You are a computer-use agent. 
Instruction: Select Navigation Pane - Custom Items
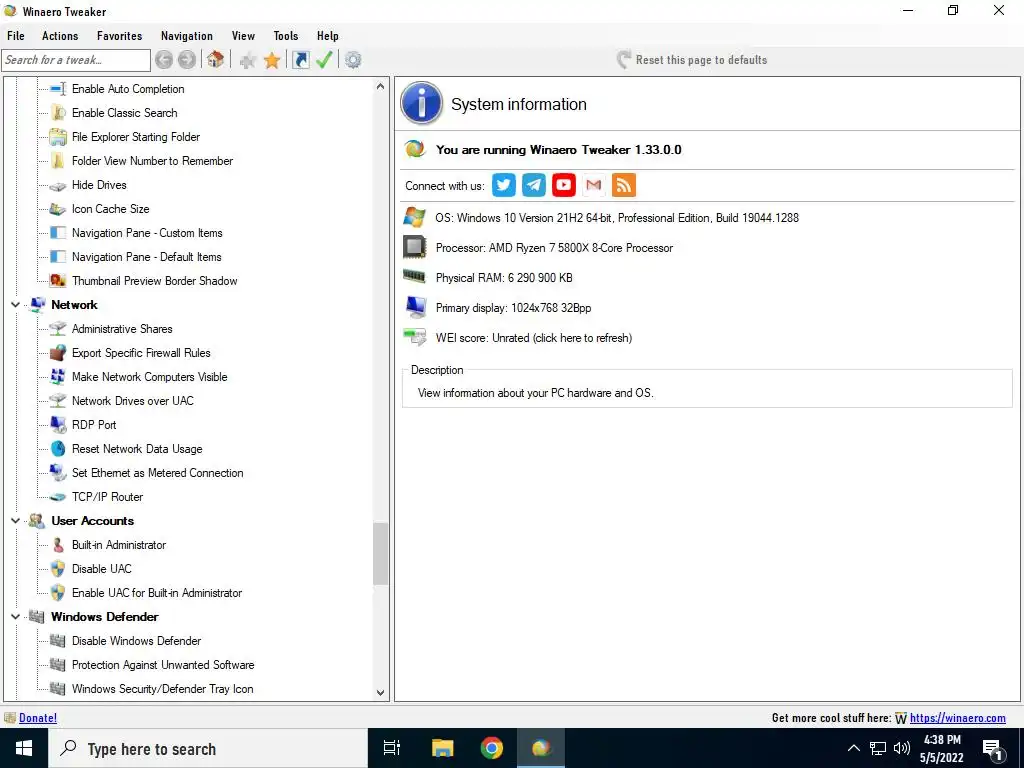pos(147,233)
